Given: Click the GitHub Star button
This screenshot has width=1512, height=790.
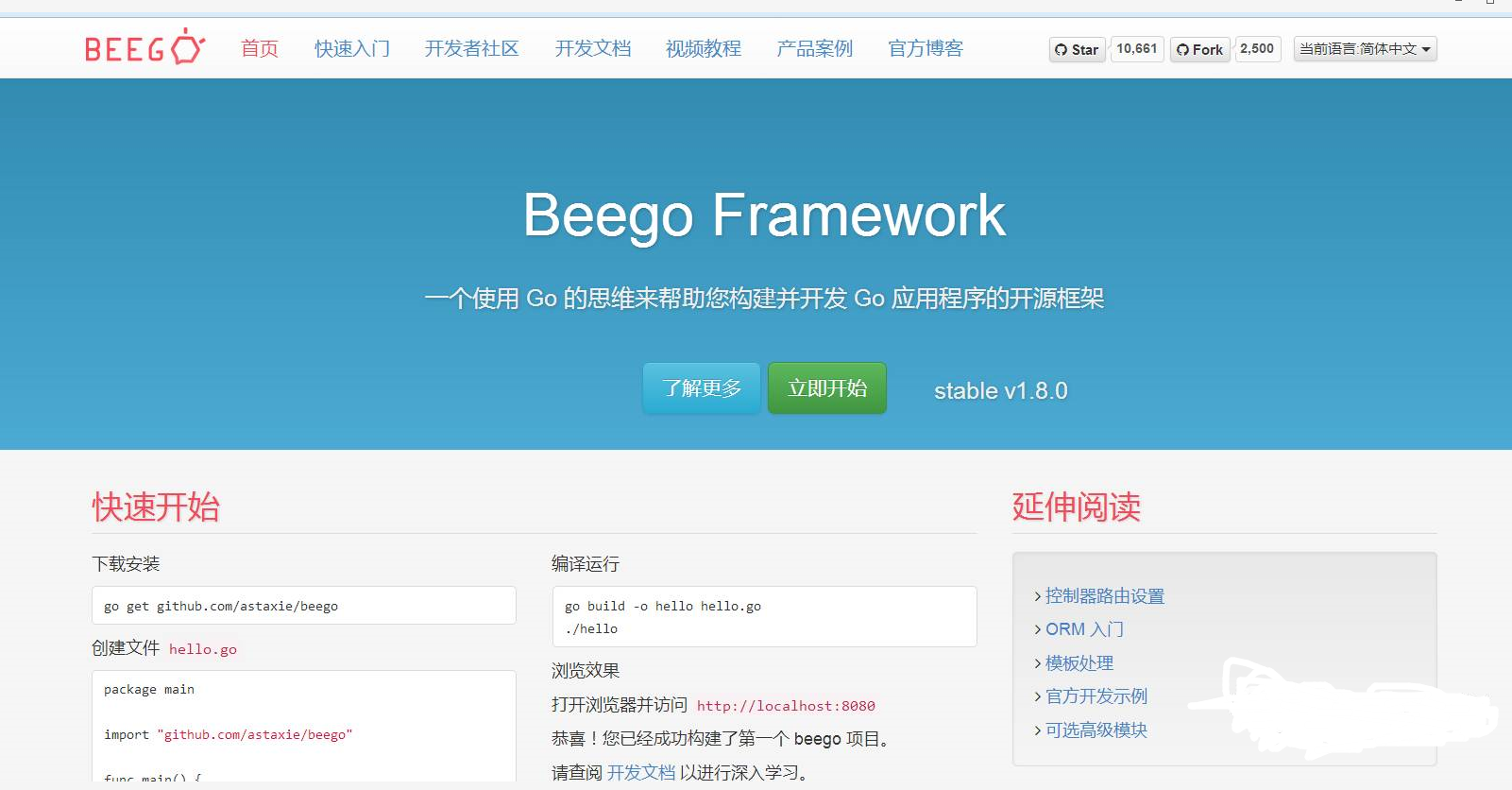Looking at the screenshot, I should [1077, 49].
